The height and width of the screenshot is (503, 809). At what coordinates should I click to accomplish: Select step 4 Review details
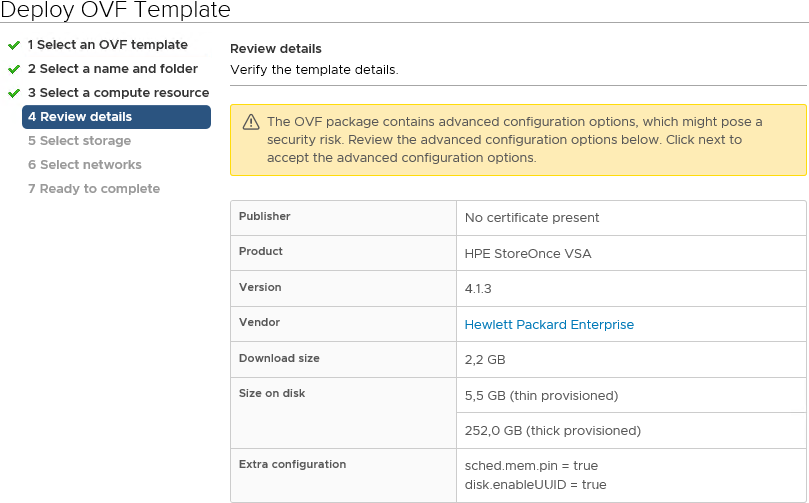(x=116, y=117)
